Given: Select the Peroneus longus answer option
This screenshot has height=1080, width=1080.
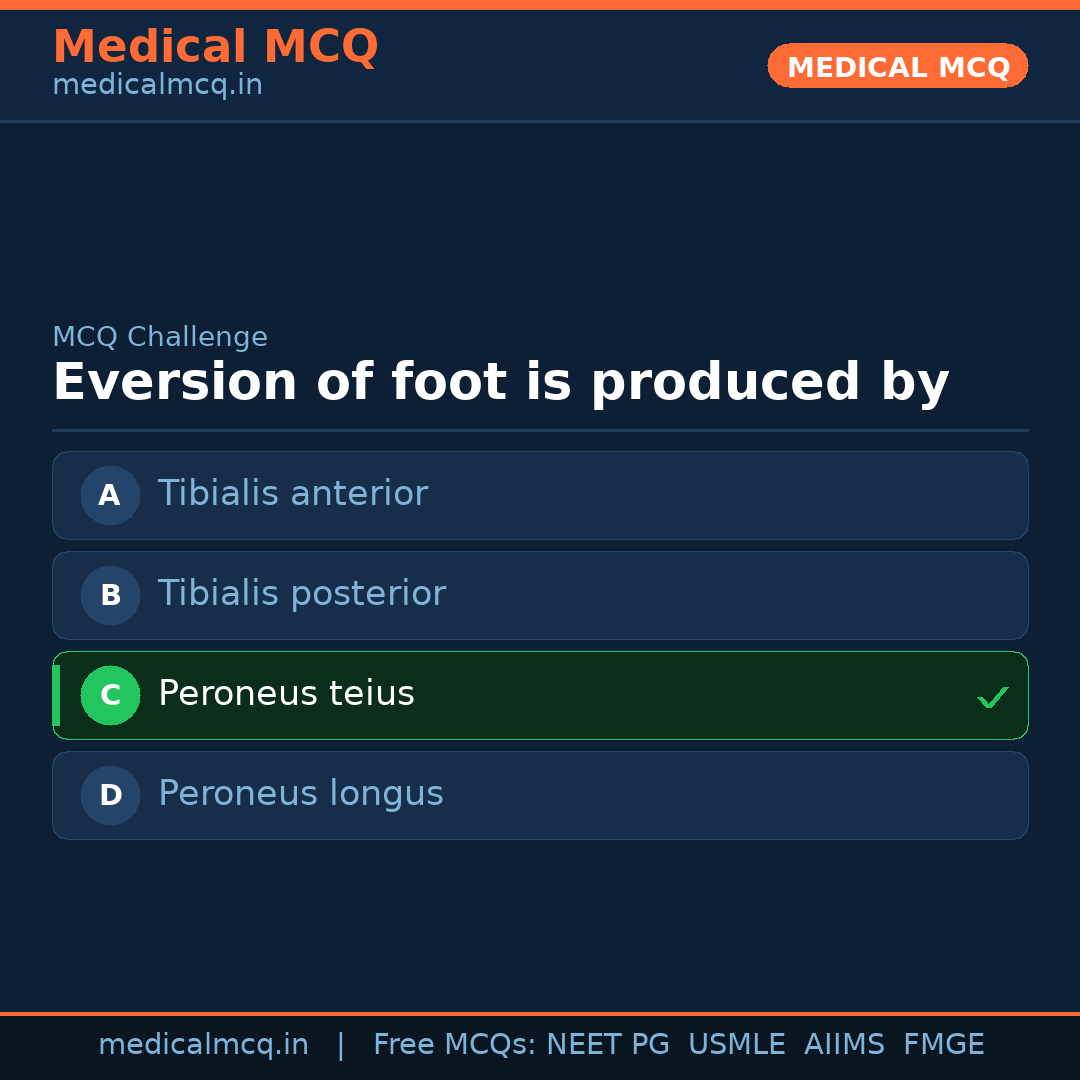Looking at the screenshot, I should [x=540, y=795].
